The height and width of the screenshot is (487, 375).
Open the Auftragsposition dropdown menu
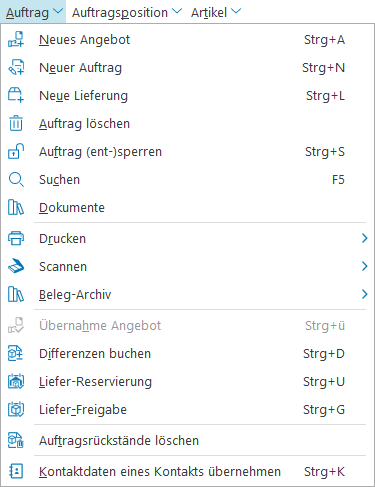coord(127,12)
